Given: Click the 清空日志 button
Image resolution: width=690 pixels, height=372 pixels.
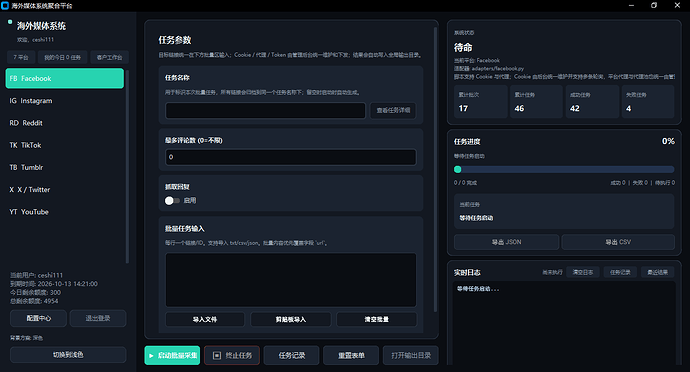Looking at the screenshot, I should [583, 273].
